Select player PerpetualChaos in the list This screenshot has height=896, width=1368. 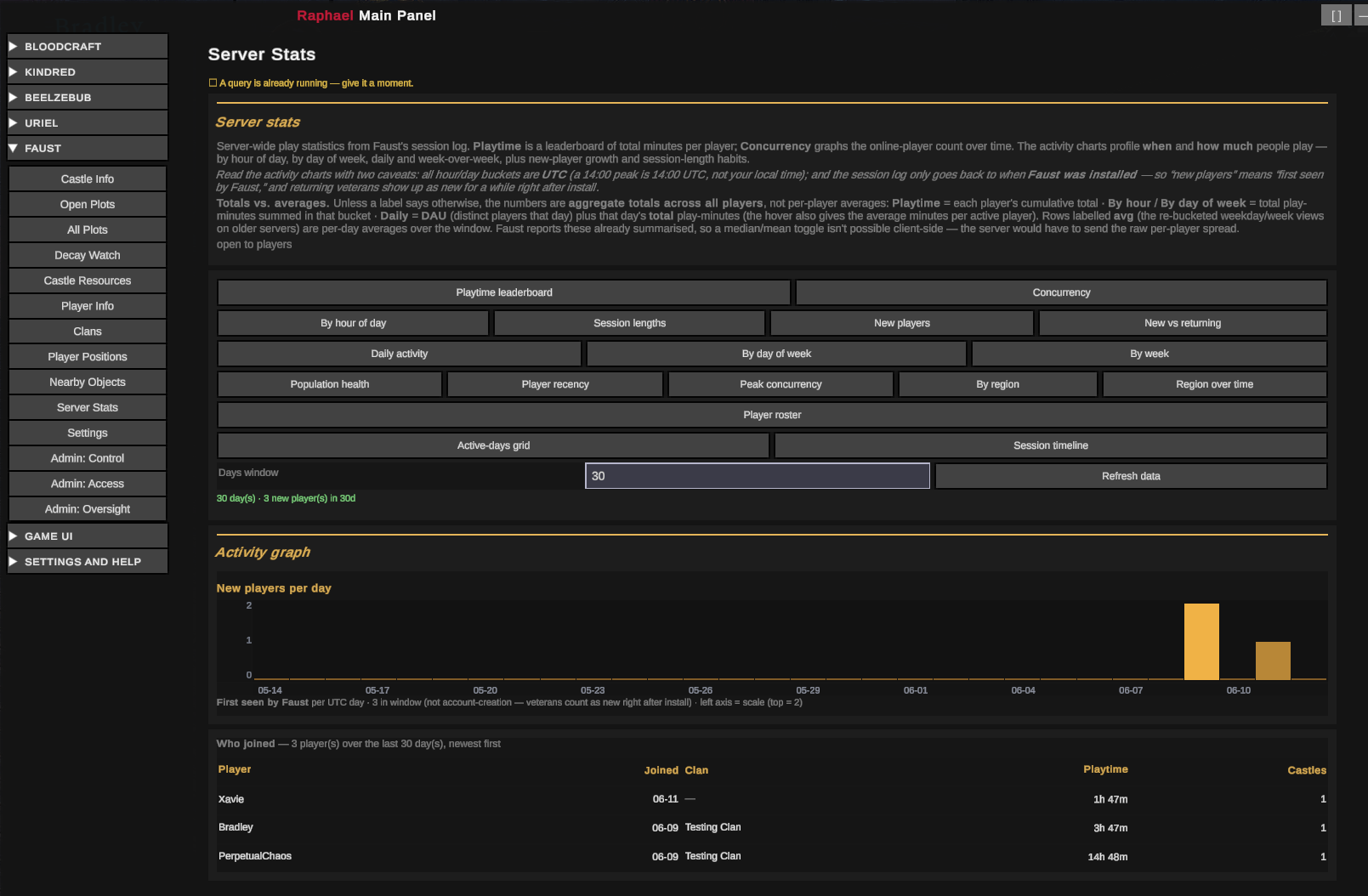(x=255, y=856)
